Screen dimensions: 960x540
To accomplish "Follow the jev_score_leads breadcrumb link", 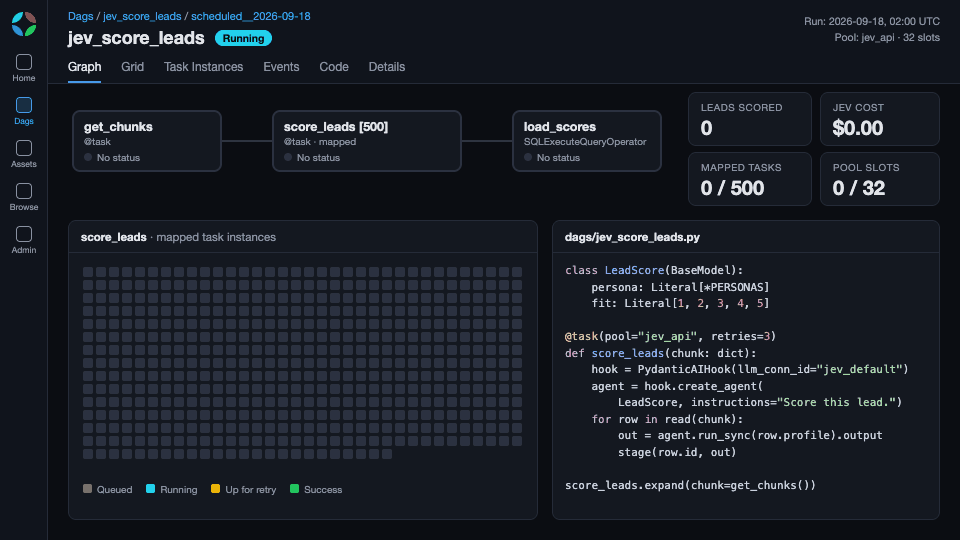I will click(142, 17).
